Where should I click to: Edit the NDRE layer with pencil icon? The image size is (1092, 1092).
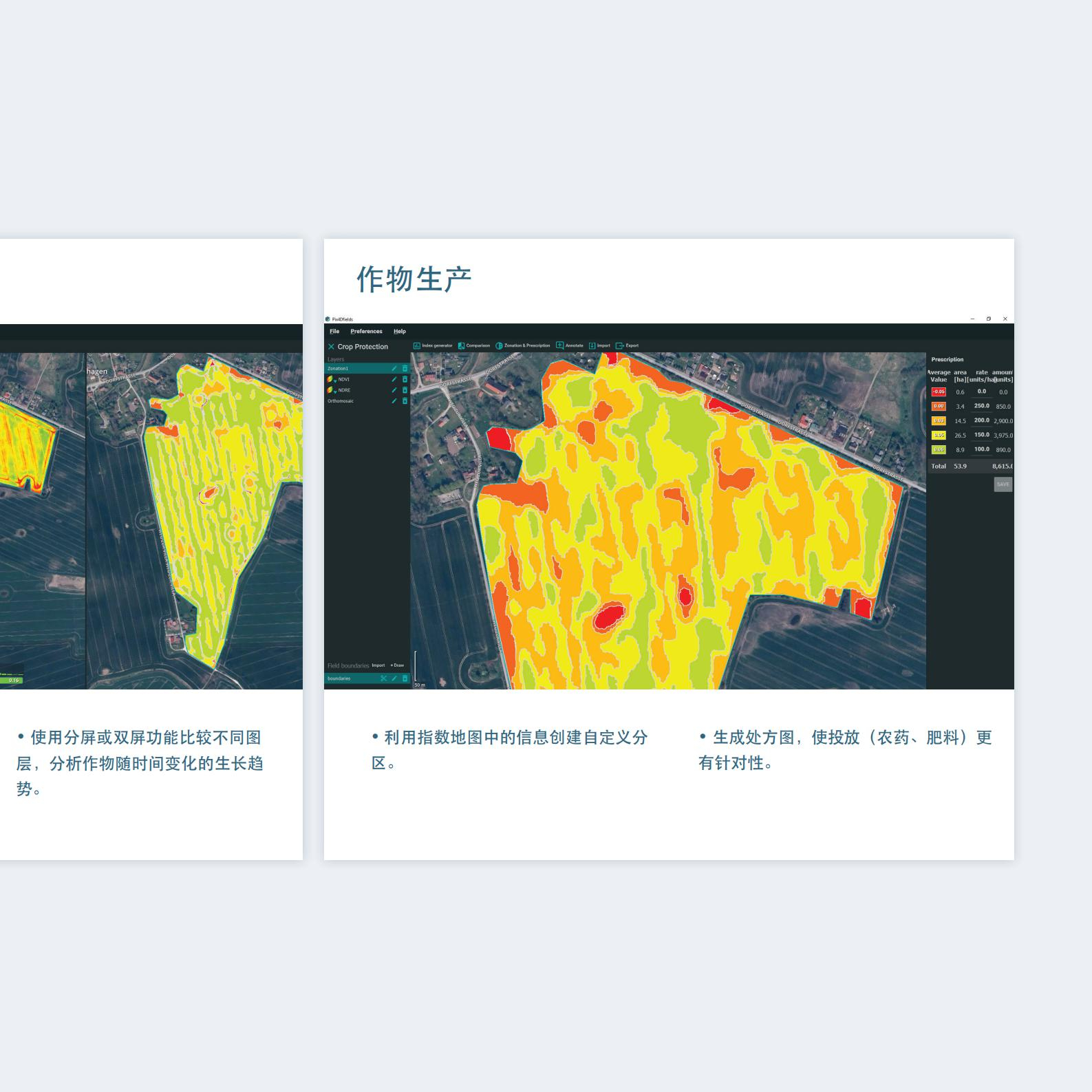click(394, 390)
